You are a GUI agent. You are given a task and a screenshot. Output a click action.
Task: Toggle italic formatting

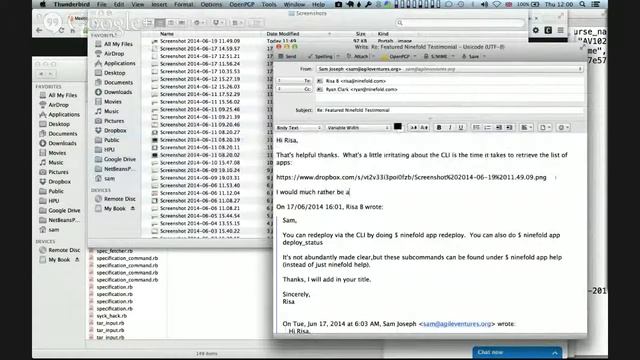tap(450, 128)
